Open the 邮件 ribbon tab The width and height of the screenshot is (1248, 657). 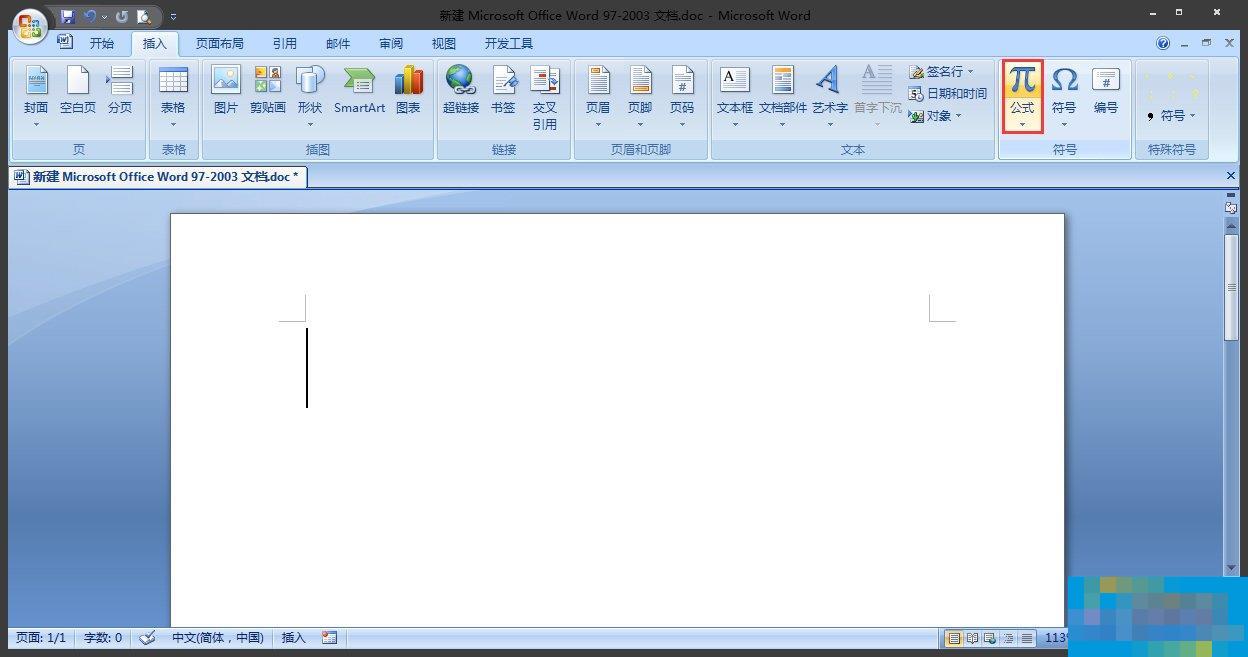pos(338,44)
